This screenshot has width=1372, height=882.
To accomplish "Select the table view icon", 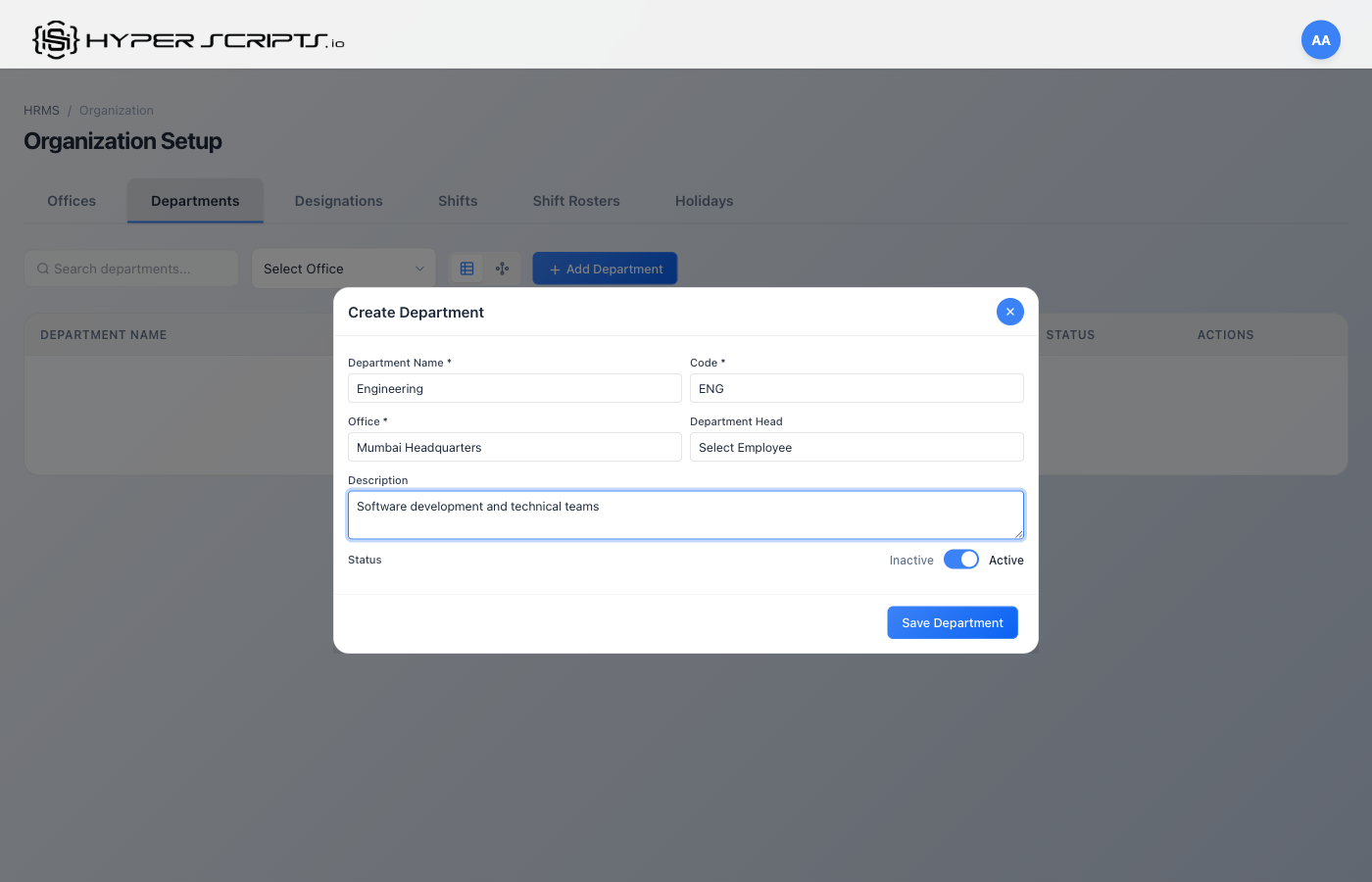I will 466,268.
